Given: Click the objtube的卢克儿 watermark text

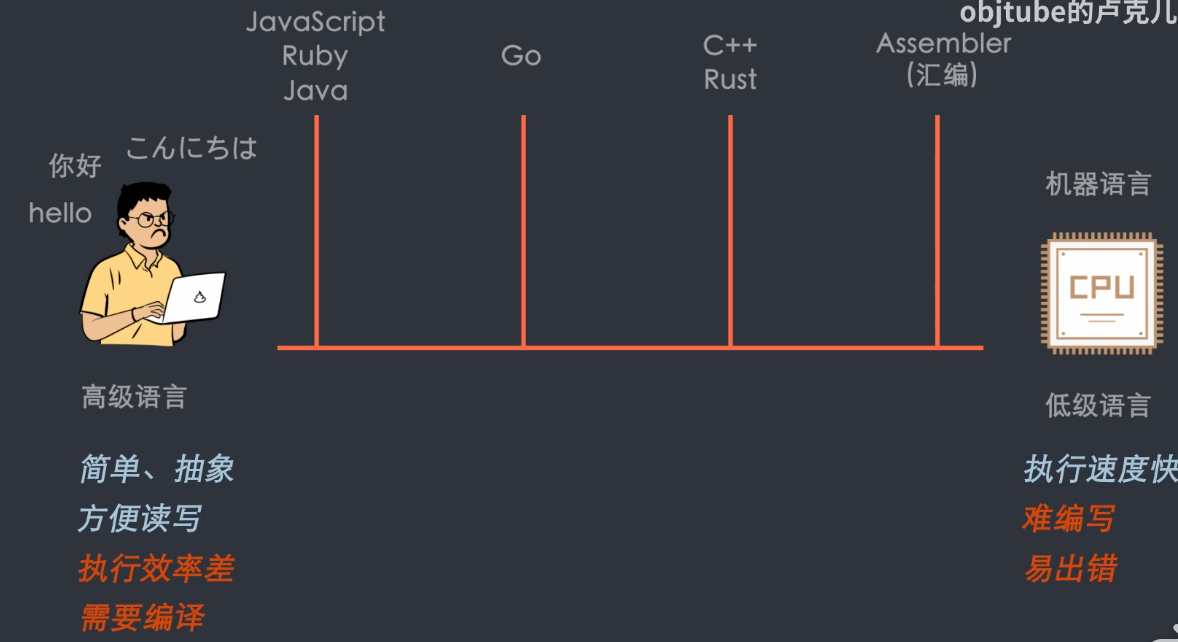Looking at the screenshot, I should 1067,13.
